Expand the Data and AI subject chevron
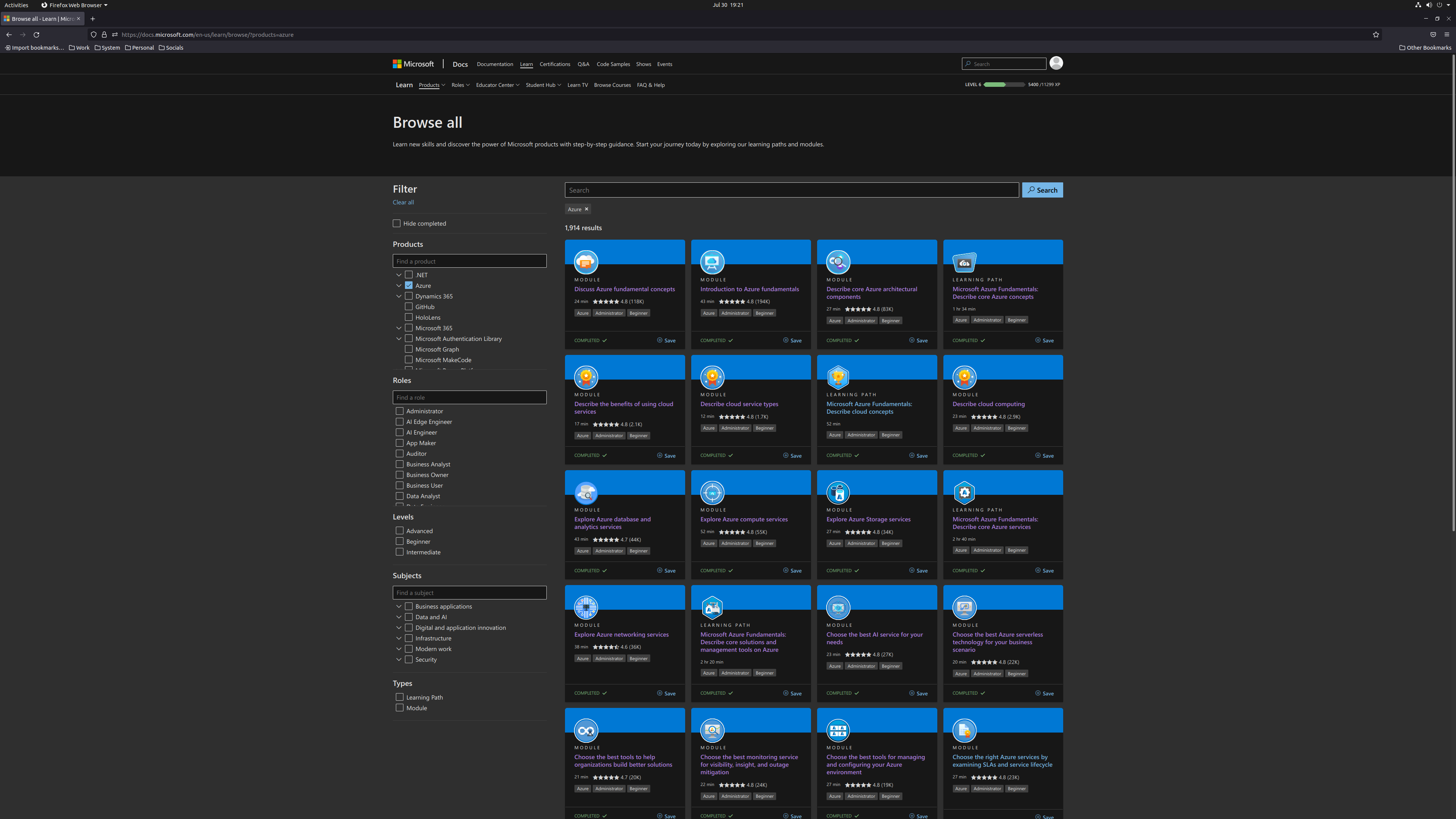 coord(399,617)
